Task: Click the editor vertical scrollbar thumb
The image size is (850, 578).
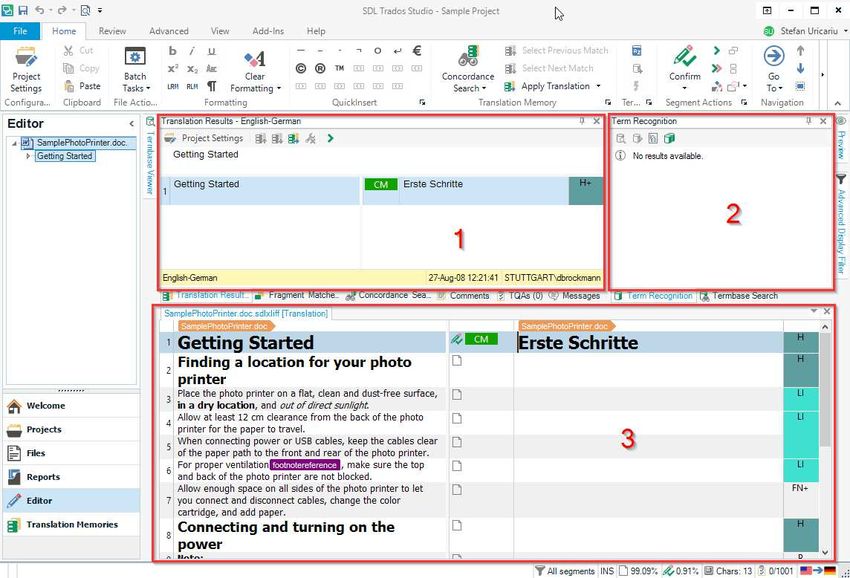Action: [825, 389]
